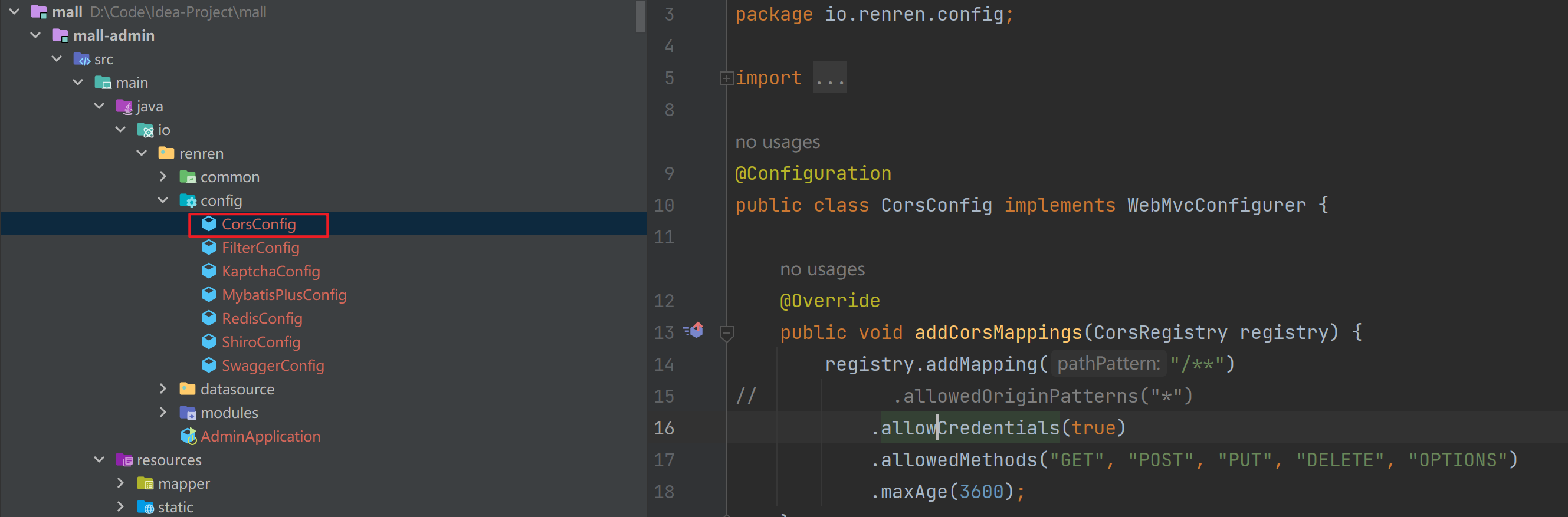Collapse the config package chevron
Screen dimensions: 1568x517
tap(163, 200)
